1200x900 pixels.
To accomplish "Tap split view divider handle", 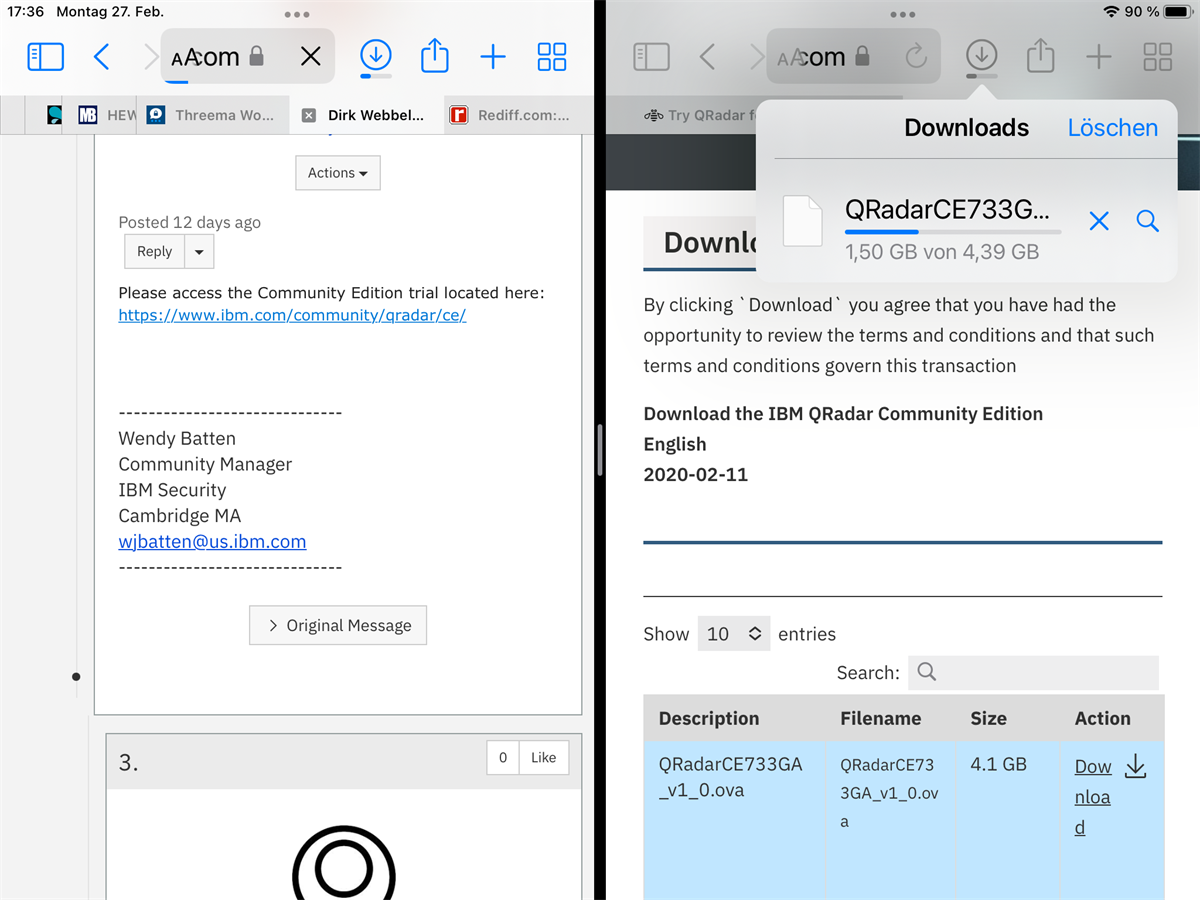I will [x=599, y=450].
